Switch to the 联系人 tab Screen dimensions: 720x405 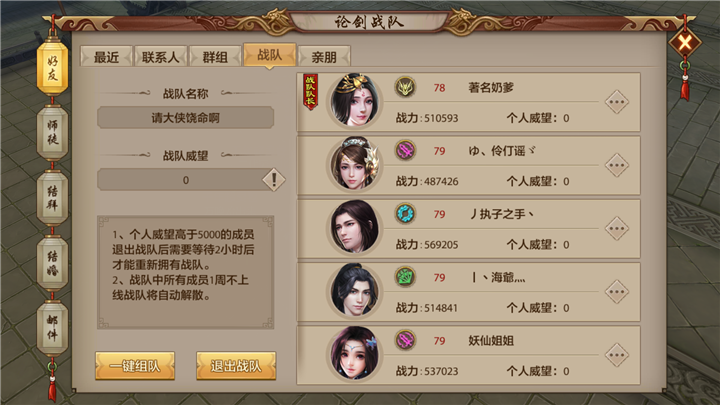pyautogui.click(x=160, y=57)
